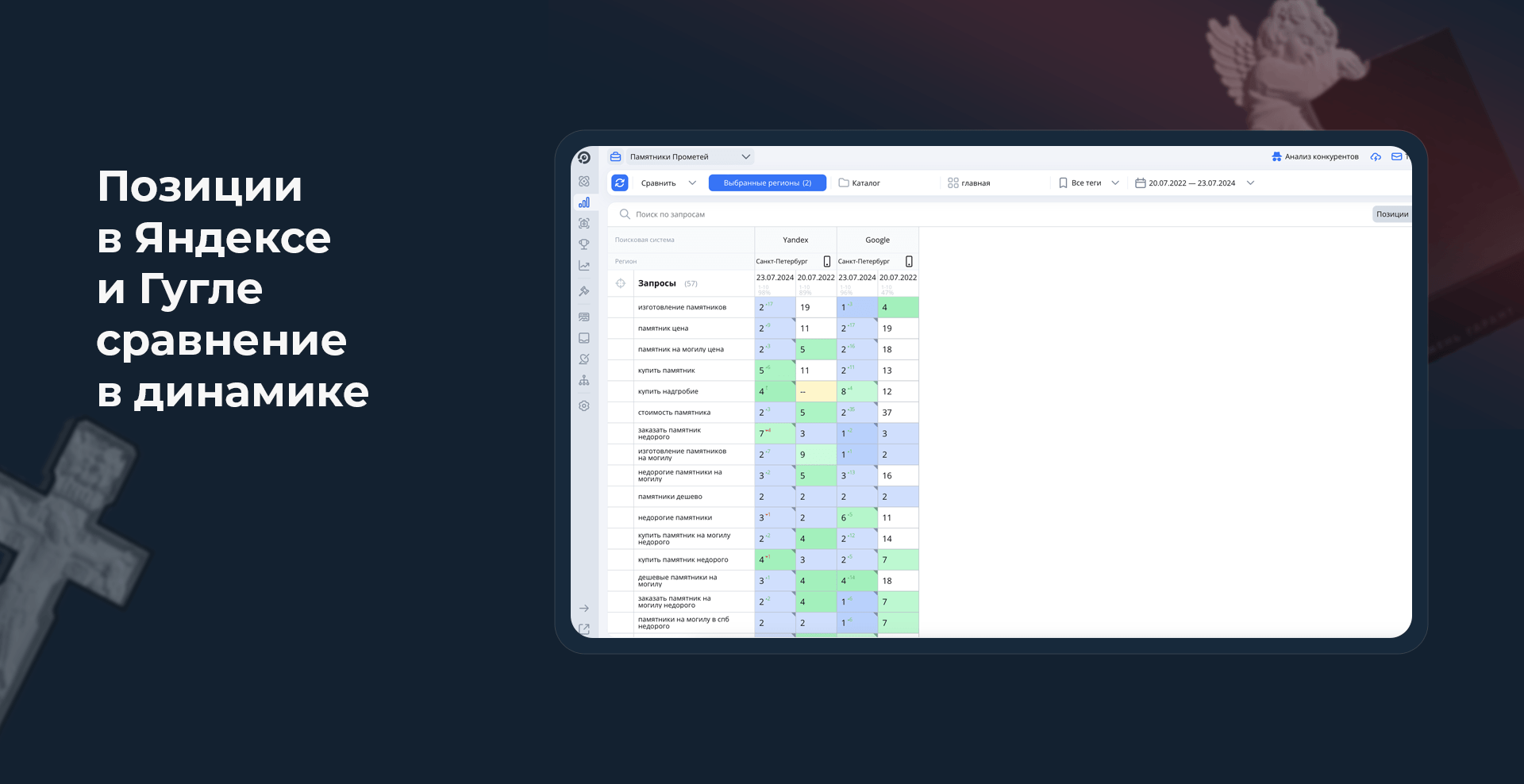Select the query памятники дешево
The image size is (1524, 784).
tap(670, 497)
